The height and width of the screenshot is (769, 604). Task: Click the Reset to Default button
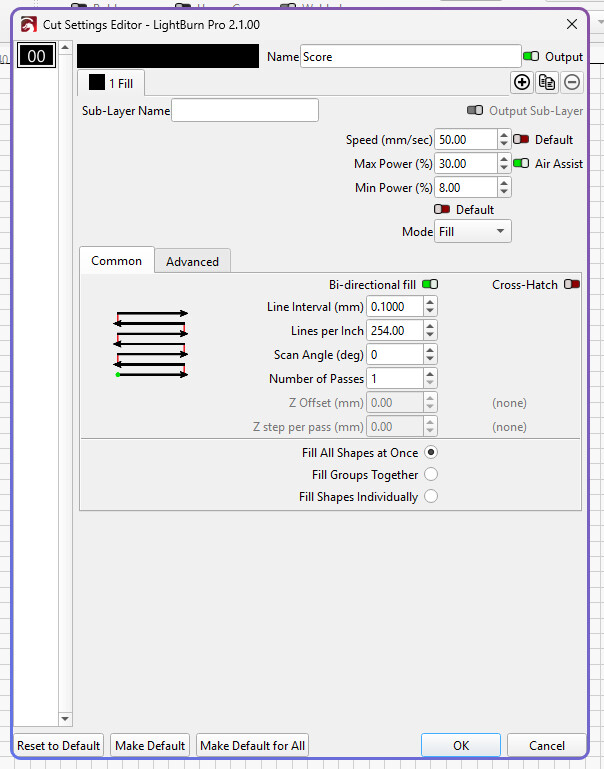[58, 745]
